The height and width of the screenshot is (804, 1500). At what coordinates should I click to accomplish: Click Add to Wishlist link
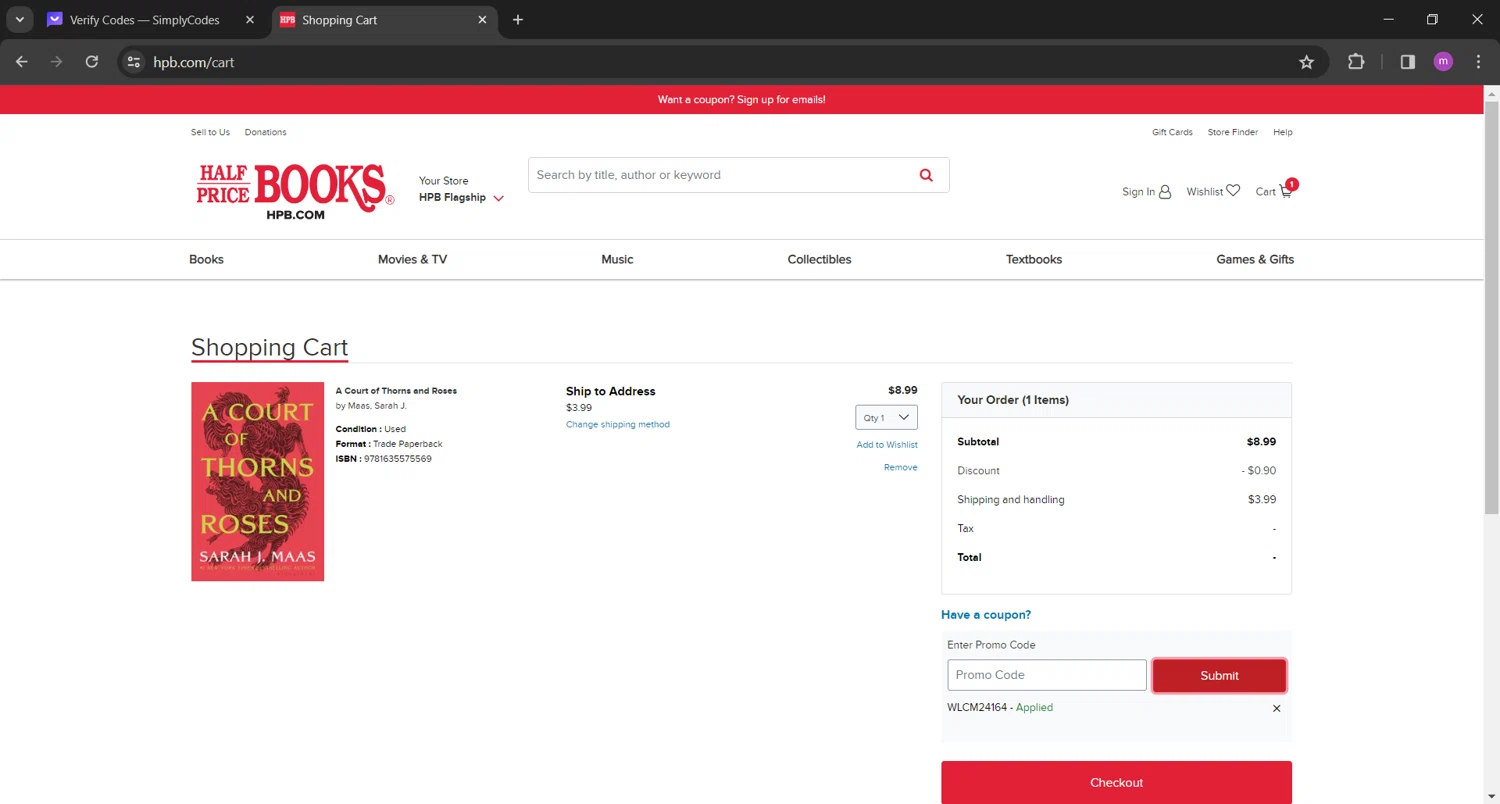[x=887, y=445]
